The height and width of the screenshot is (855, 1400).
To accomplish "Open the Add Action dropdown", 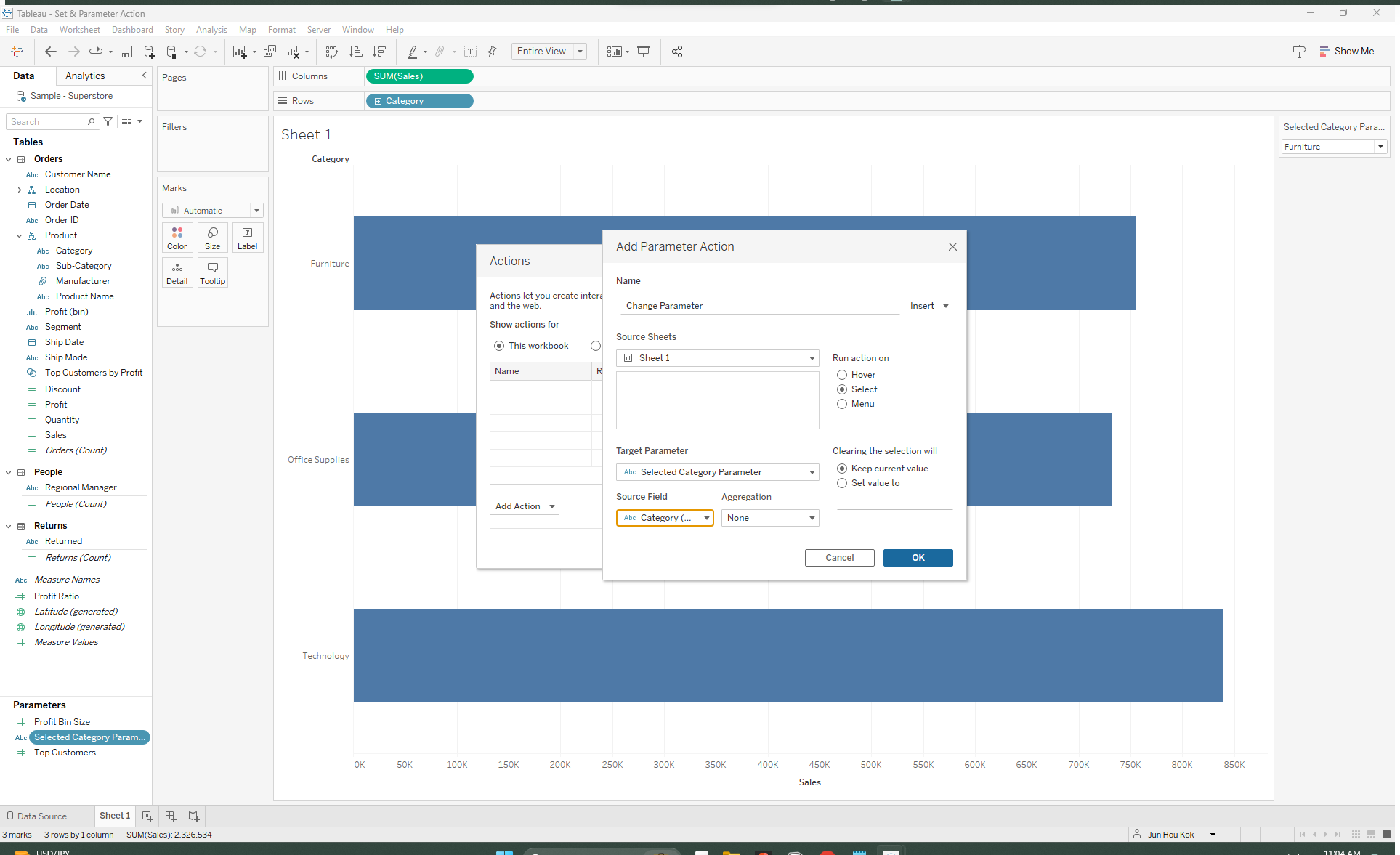I will click(x=524, y=506).
